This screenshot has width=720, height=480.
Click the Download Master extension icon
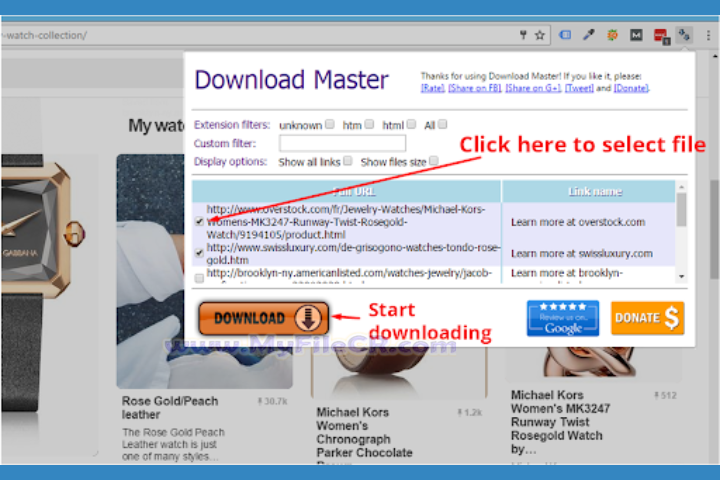pos(684,35)
